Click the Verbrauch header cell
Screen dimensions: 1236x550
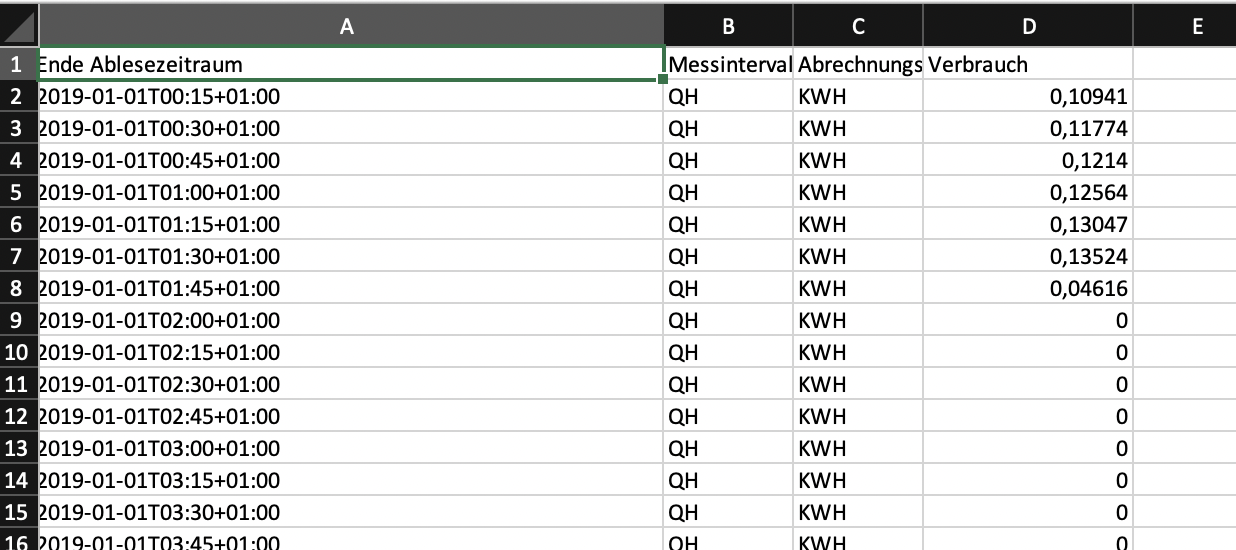pyautogui.click(x=1028, y=64)
